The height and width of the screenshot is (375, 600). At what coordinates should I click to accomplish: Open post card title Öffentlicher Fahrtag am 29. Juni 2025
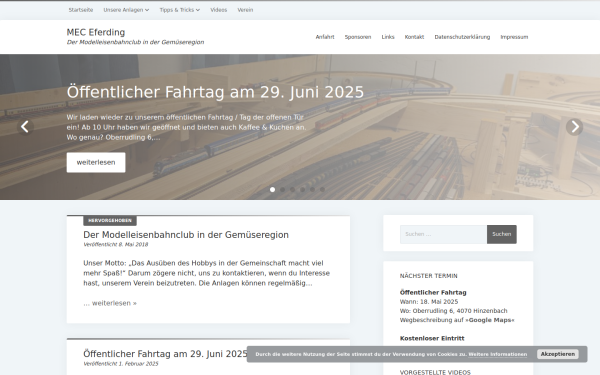165,354
